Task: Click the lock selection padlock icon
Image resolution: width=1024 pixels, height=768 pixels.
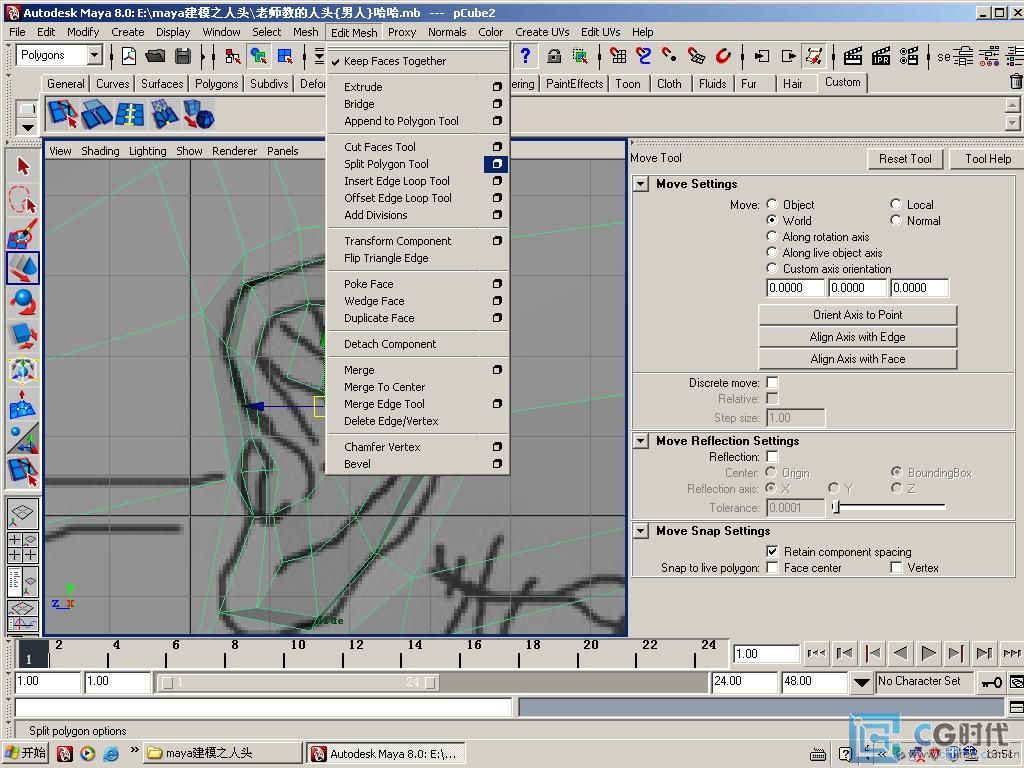Action: coord(554,56)
